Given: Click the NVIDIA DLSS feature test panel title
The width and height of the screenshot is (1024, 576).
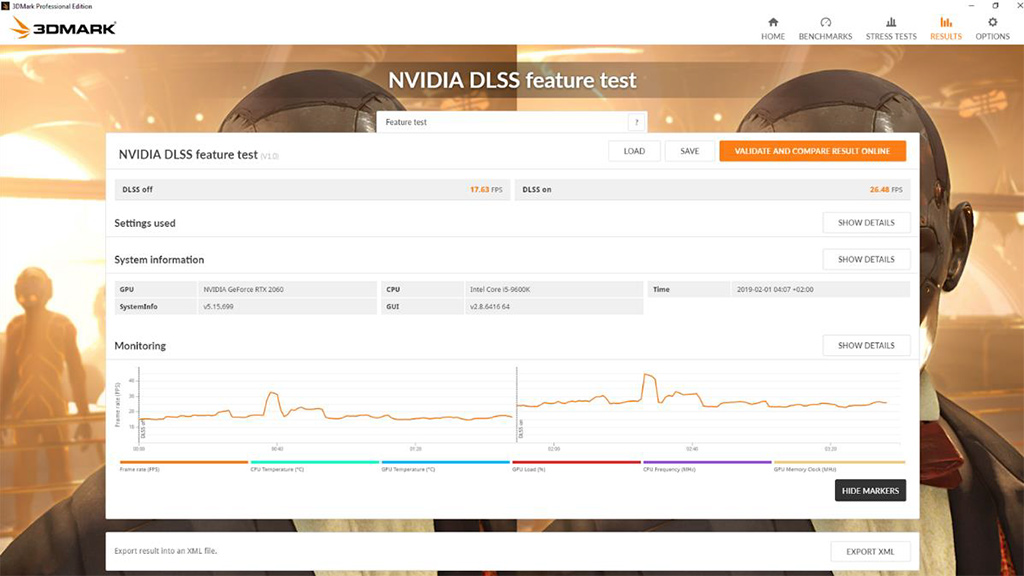Looking at the screenshot, I should coord(188,155).
